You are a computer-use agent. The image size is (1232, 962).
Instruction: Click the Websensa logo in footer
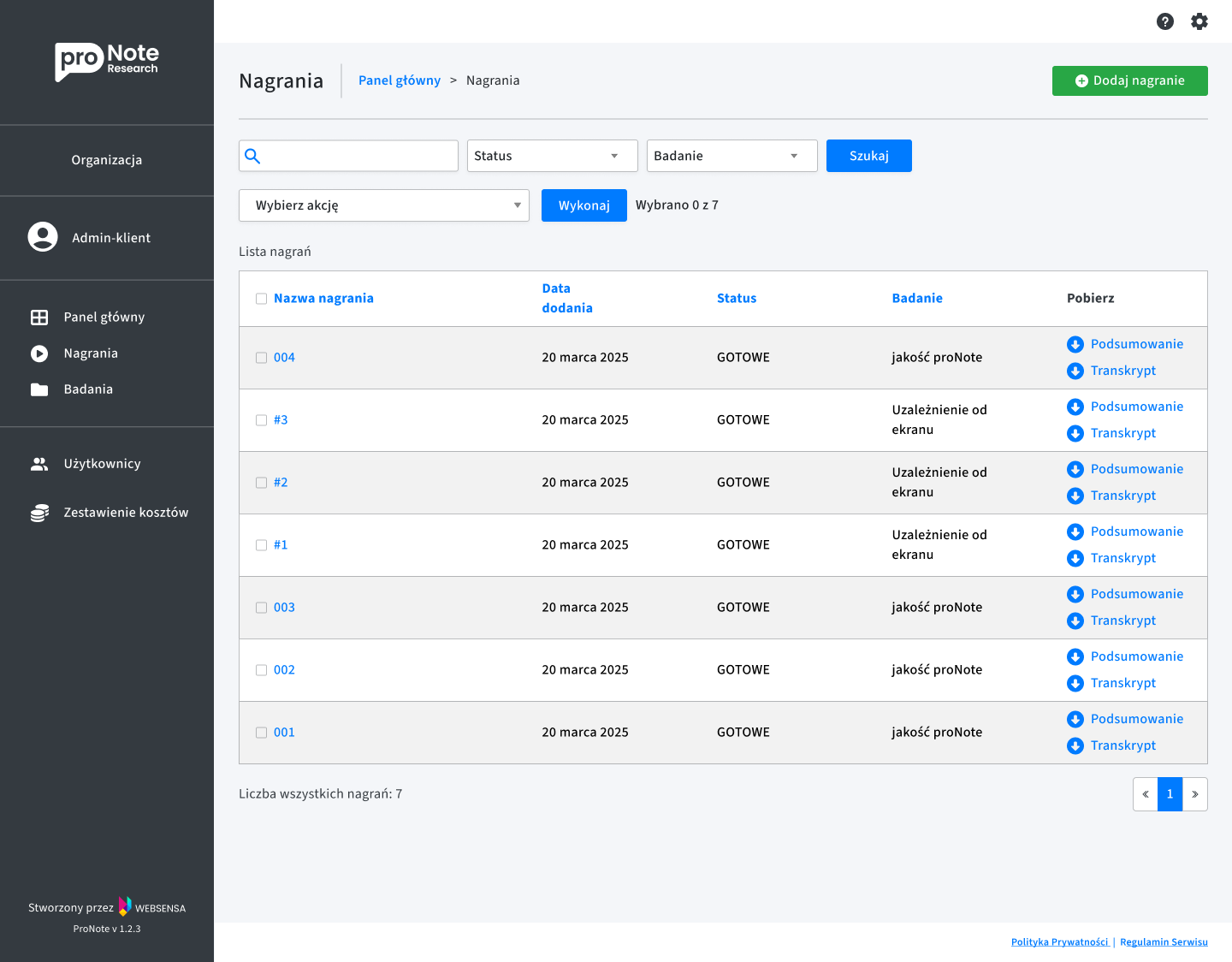(151, 906)
